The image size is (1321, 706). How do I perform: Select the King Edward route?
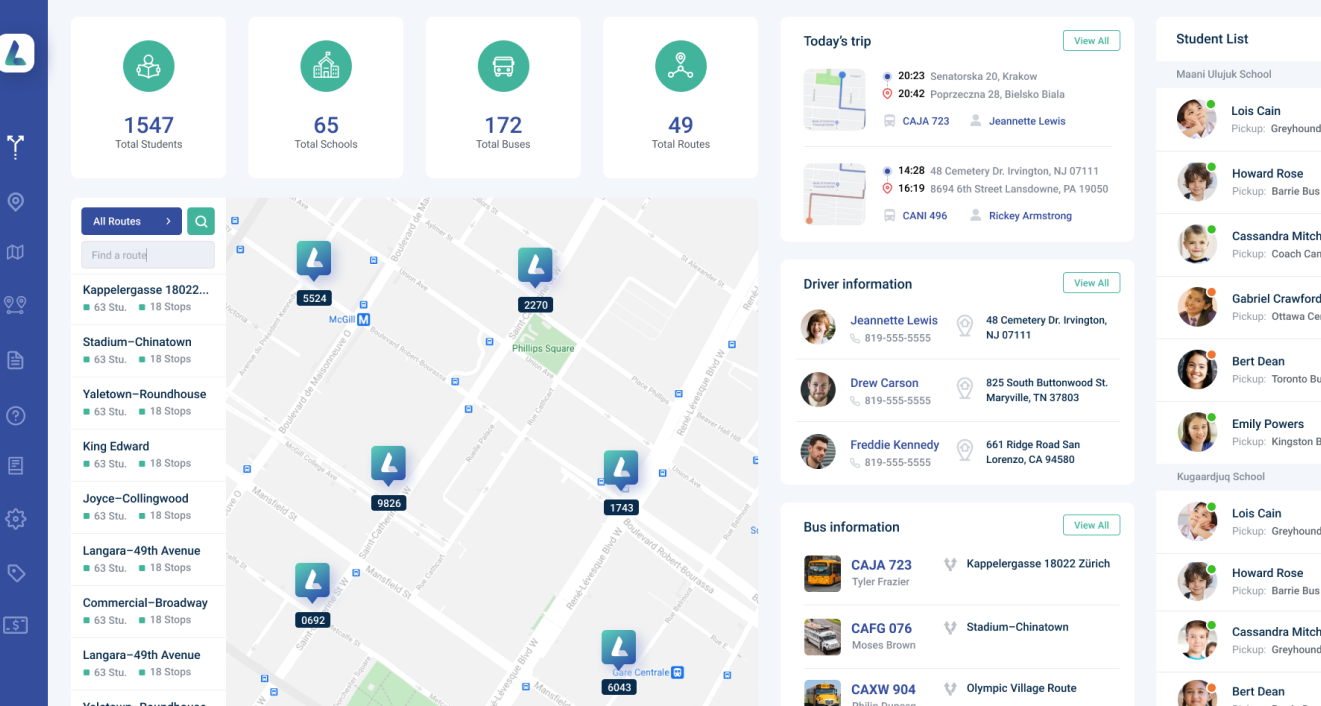116,446
